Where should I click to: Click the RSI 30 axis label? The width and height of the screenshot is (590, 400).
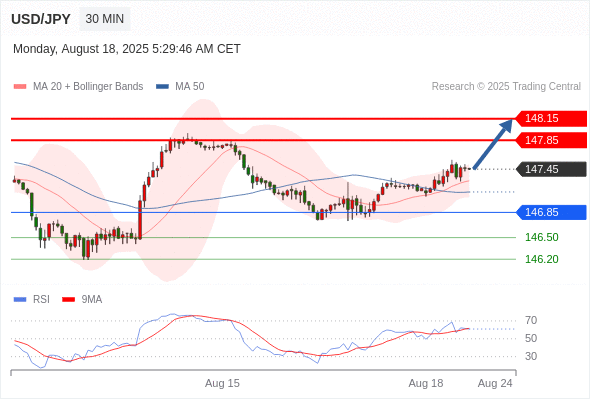pos(531,356)
